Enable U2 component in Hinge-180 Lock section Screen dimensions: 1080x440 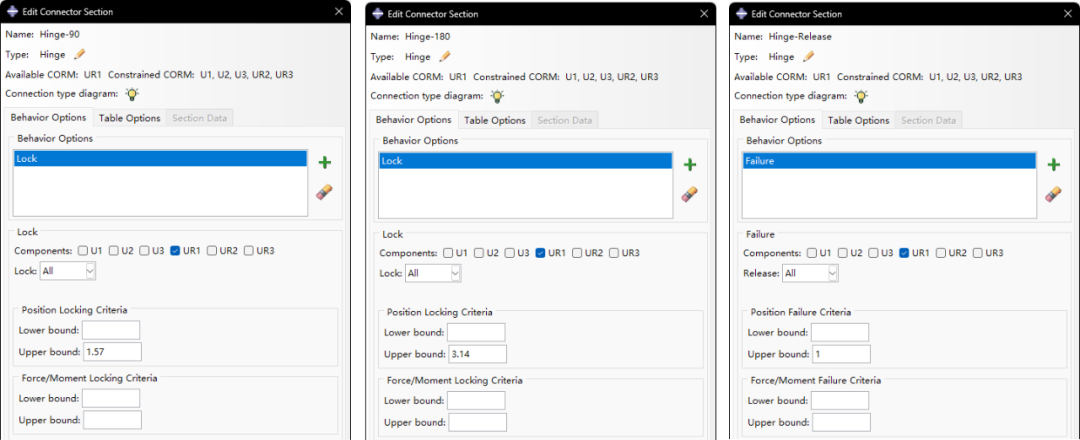coord(480,253)
